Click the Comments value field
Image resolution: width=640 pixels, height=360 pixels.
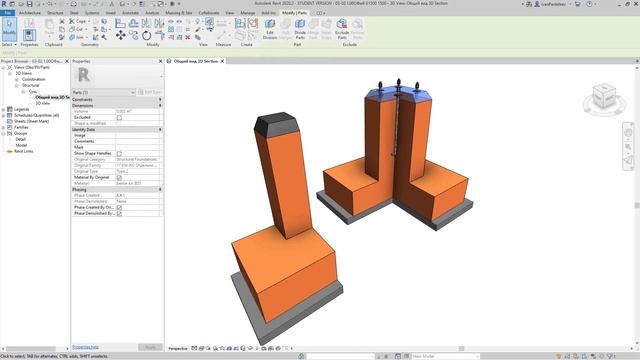pyautogui.click(x=139, y=141)
